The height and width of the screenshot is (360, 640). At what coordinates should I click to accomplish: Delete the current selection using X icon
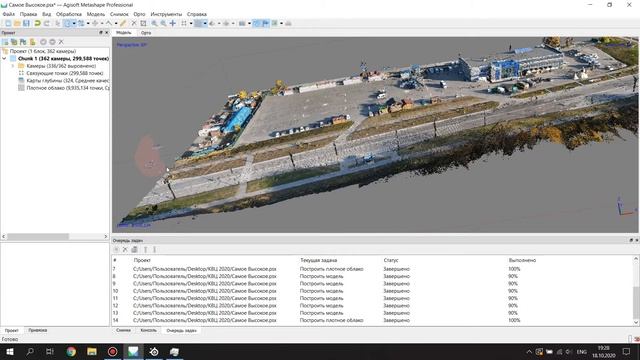click(134, 24)
